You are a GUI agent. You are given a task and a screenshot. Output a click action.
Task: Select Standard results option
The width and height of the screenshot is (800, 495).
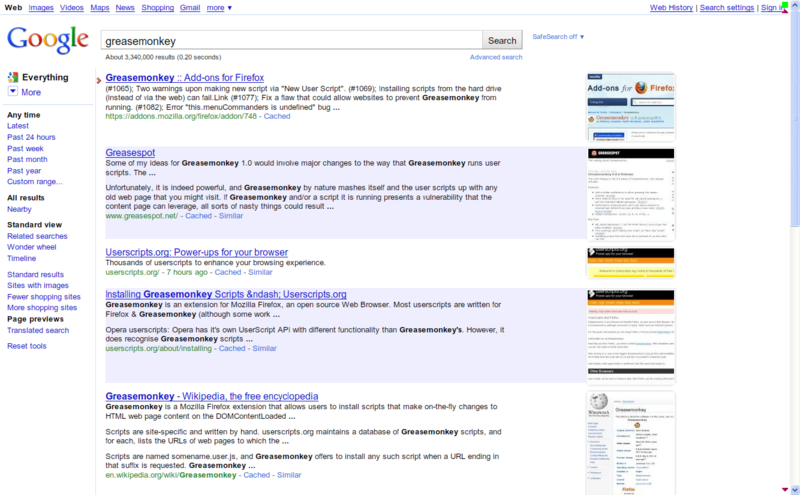35,274
